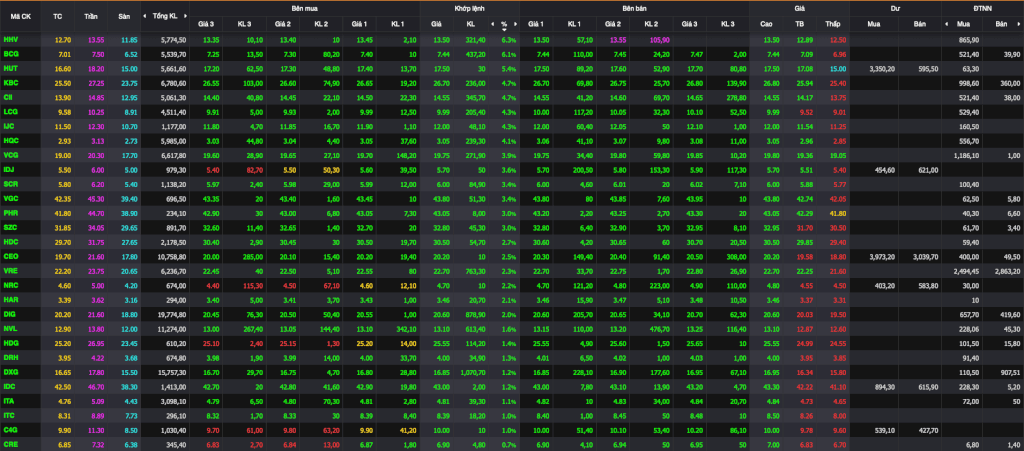Open stock symbol HUT
The width and height of the screenshot is (1024, 451).
coord(10,69)
